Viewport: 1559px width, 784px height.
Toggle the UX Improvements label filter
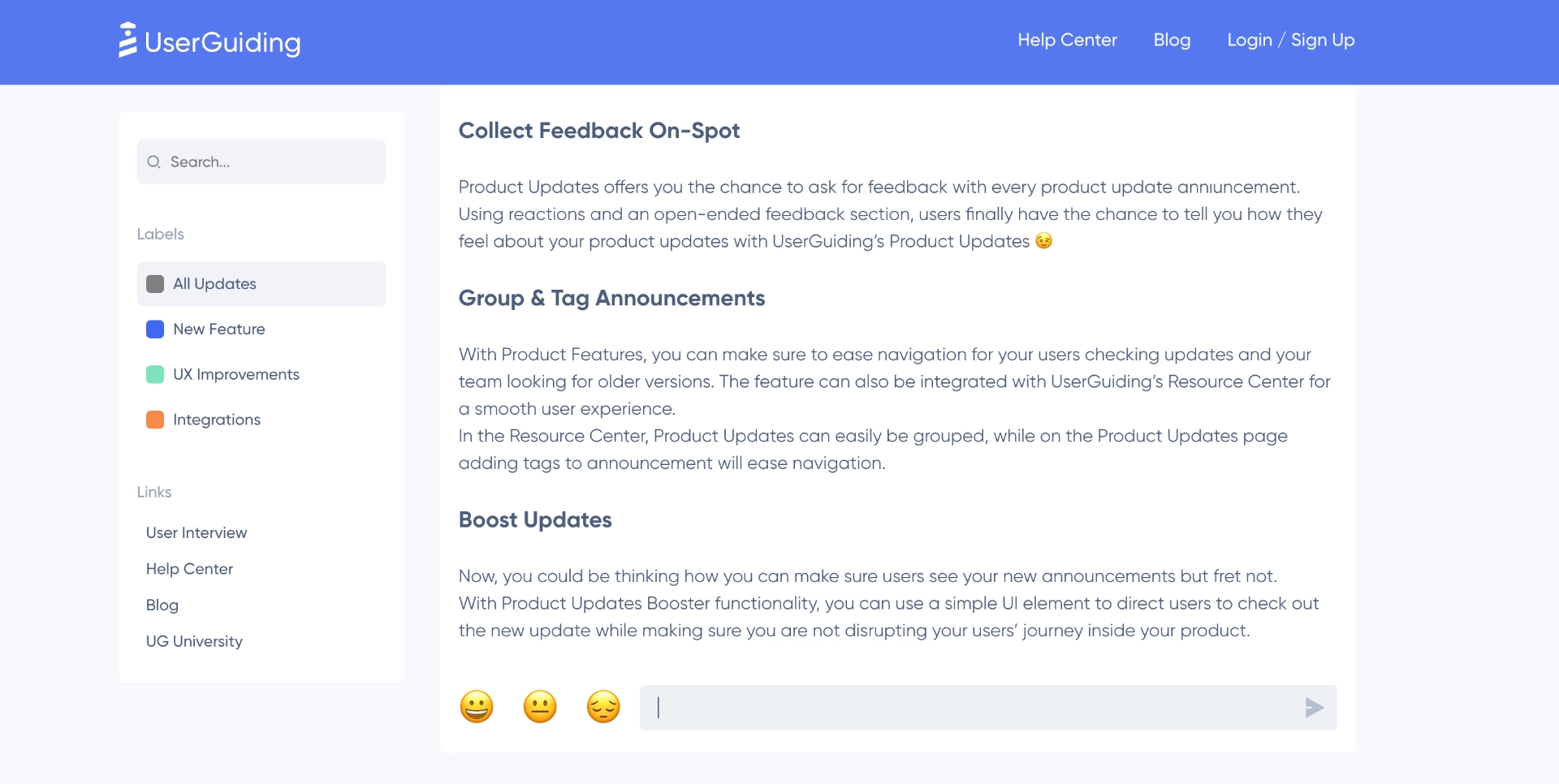pos(235,374)
